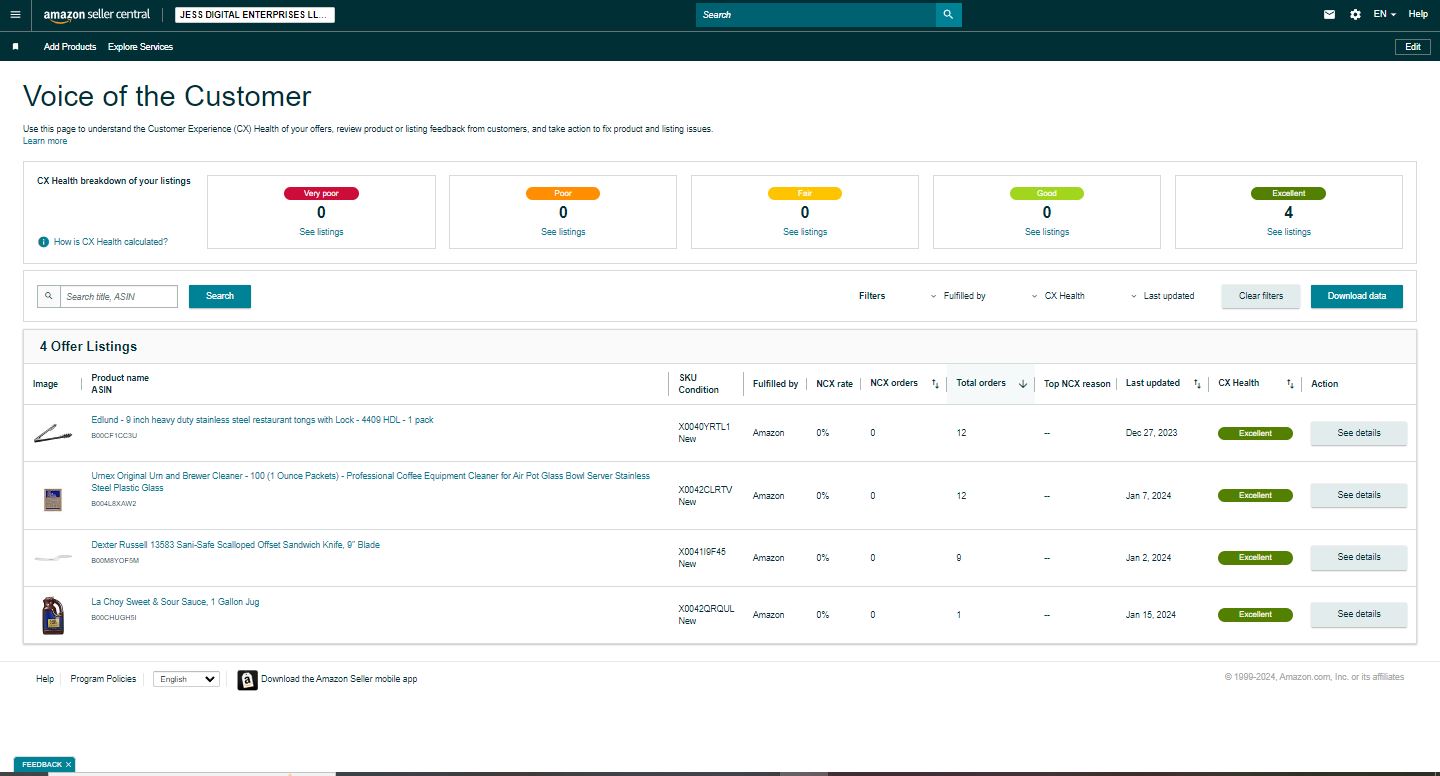Screen dimensions: 1440x776
Task: Click the Learn more link
Action: [x=45, y=141]
